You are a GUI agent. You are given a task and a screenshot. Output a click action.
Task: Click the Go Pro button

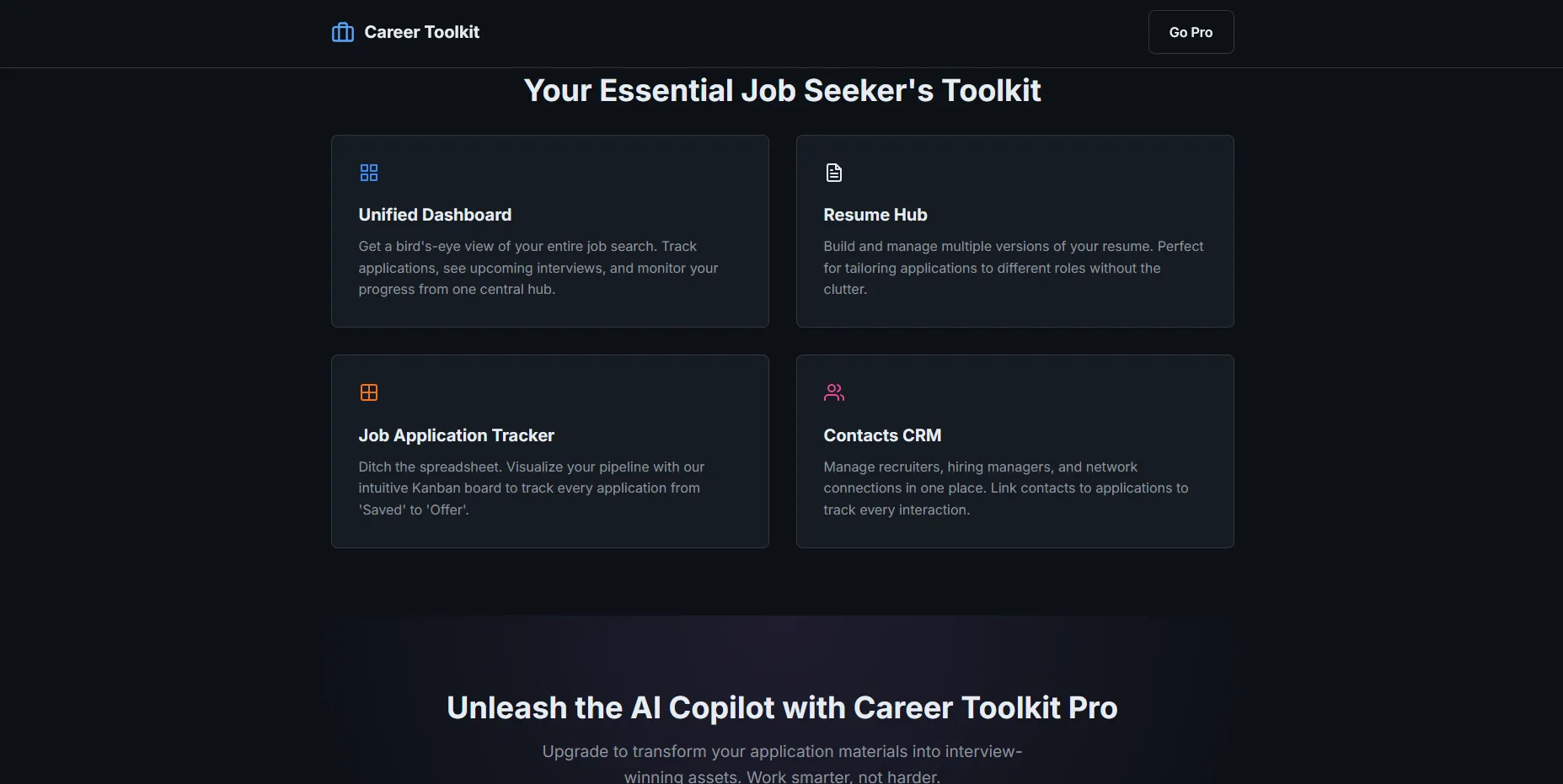click(1191, 32)
